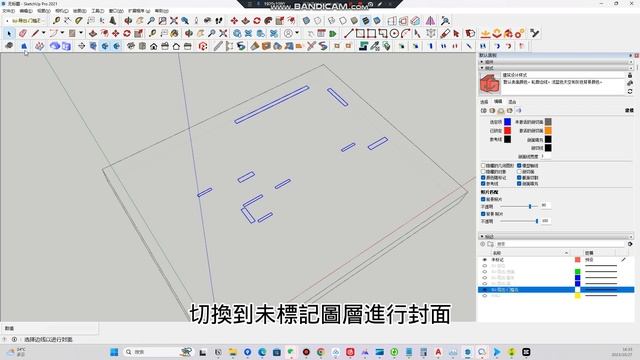Toggle the Hidden Objects checkbox
Image resolution: width=640 pixels, height=360 pixels.
tap(483, 172)
